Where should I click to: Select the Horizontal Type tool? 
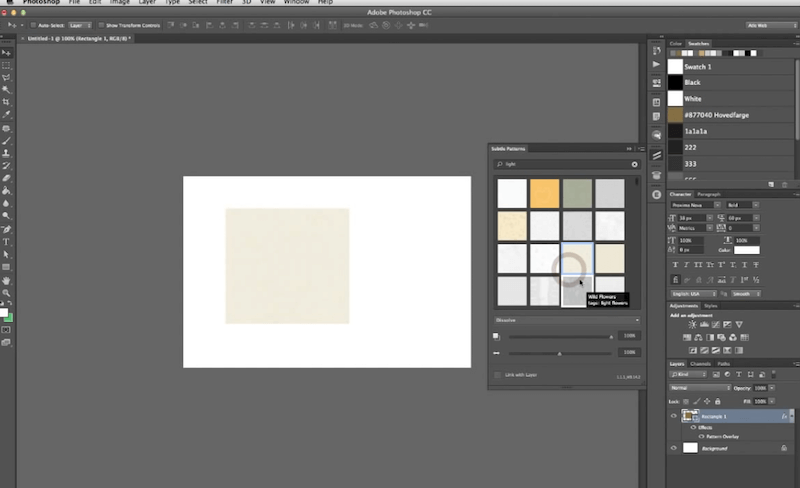(x=7, y=242)
